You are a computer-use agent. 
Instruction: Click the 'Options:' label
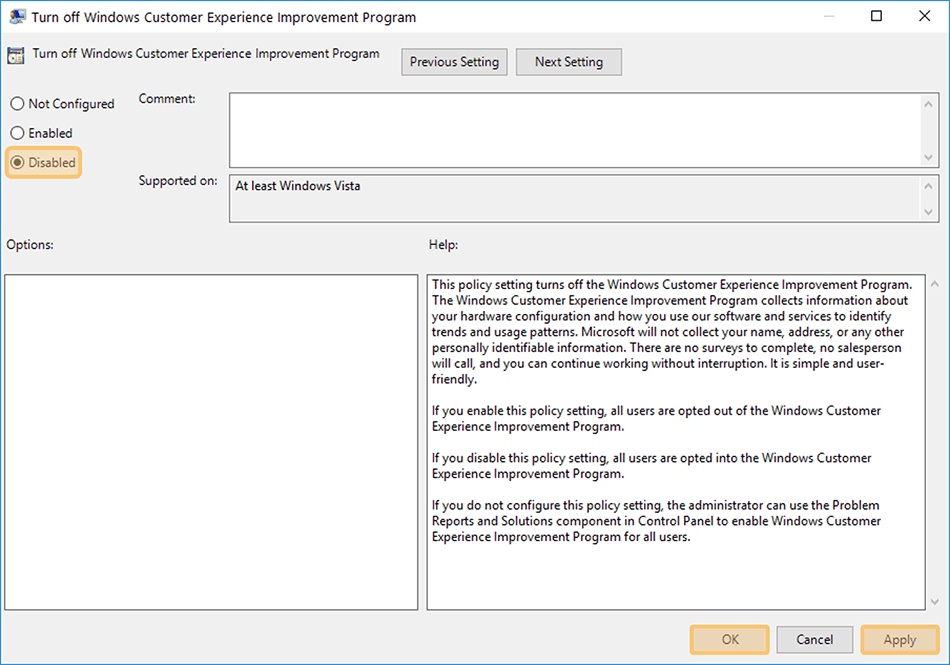[30, 245]
